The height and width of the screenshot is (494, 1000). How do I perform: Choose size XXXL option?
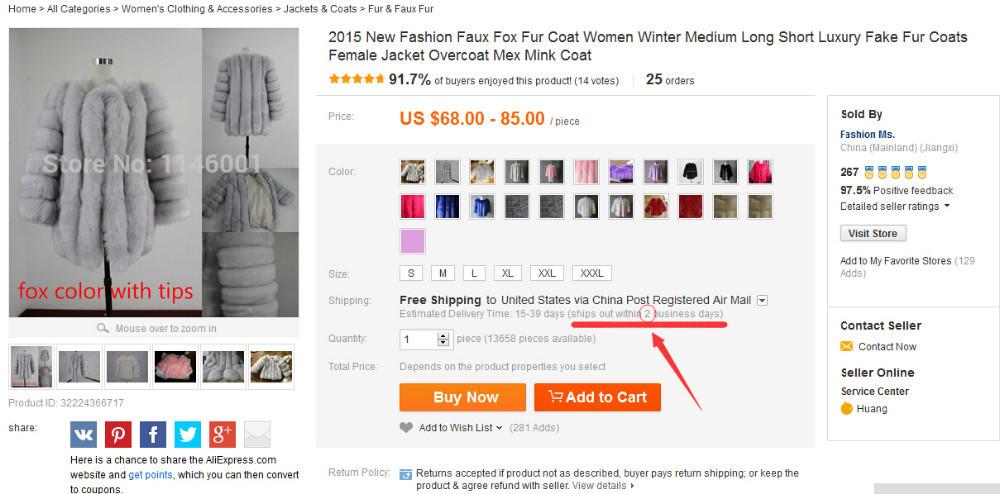pos(592,273)
